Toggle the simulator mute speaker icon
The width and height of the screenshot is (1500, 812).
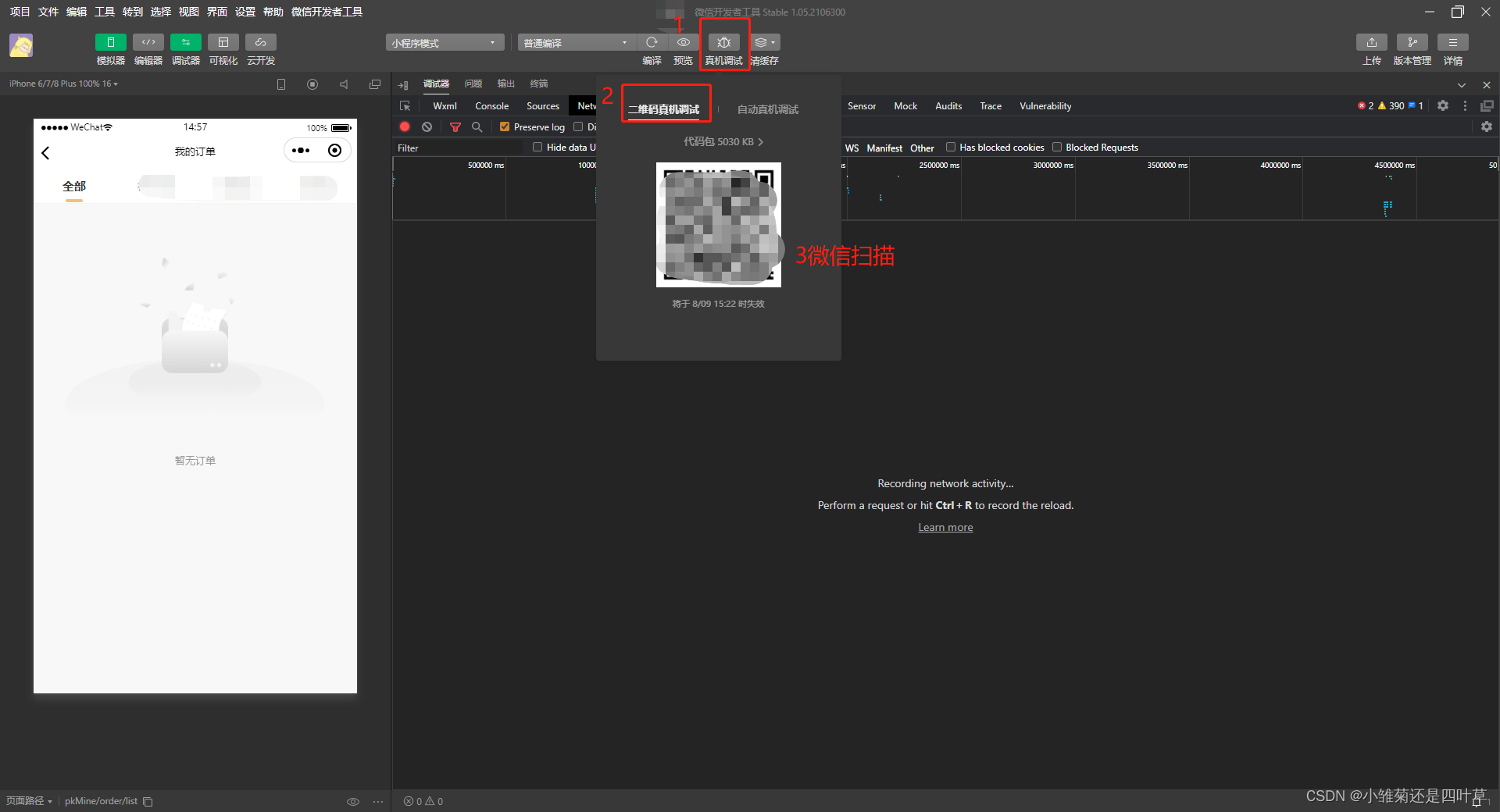(x=344, y=84)
